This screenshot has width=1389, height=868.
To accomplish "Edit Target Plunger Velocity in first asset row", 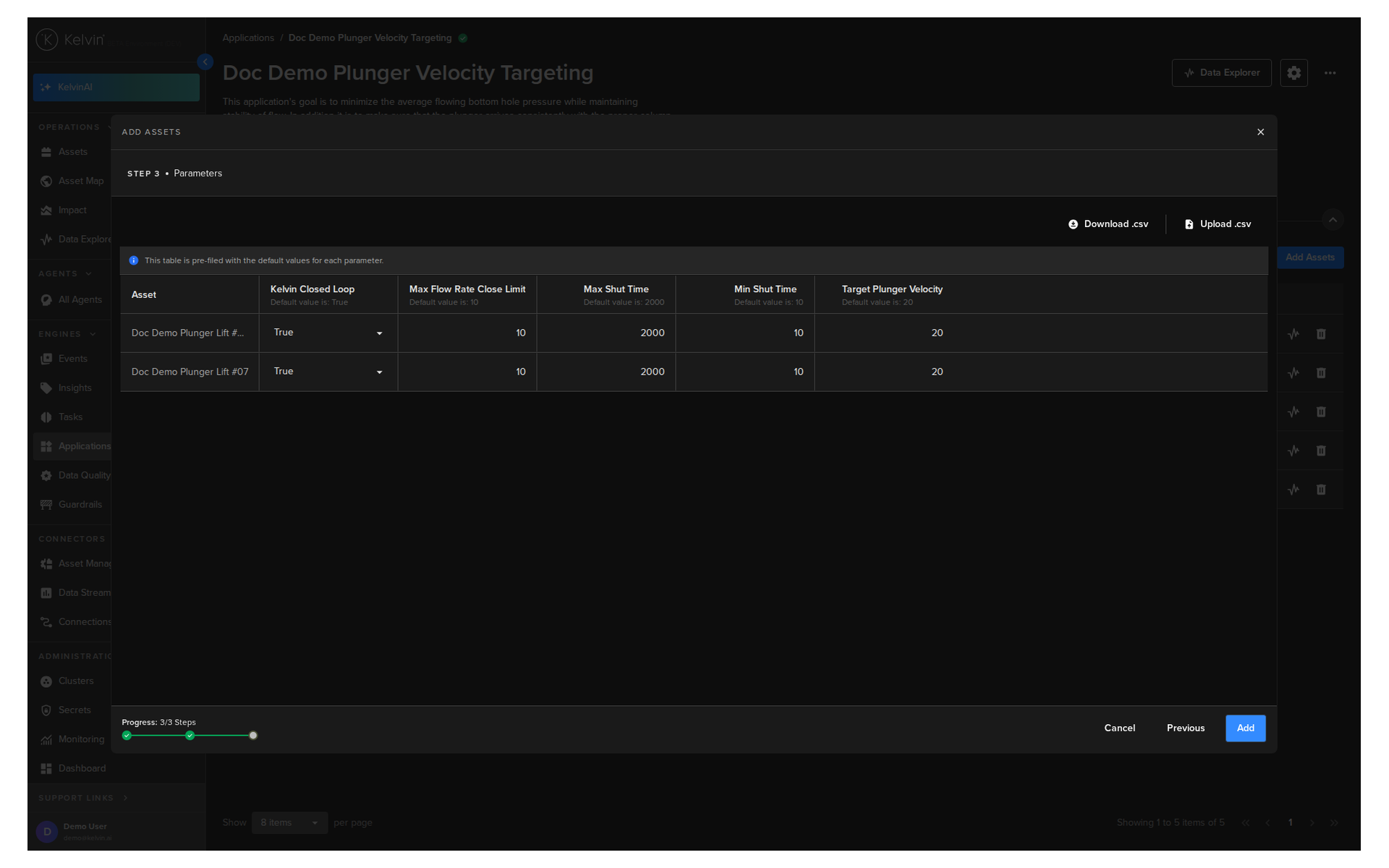I will (884, 333).
